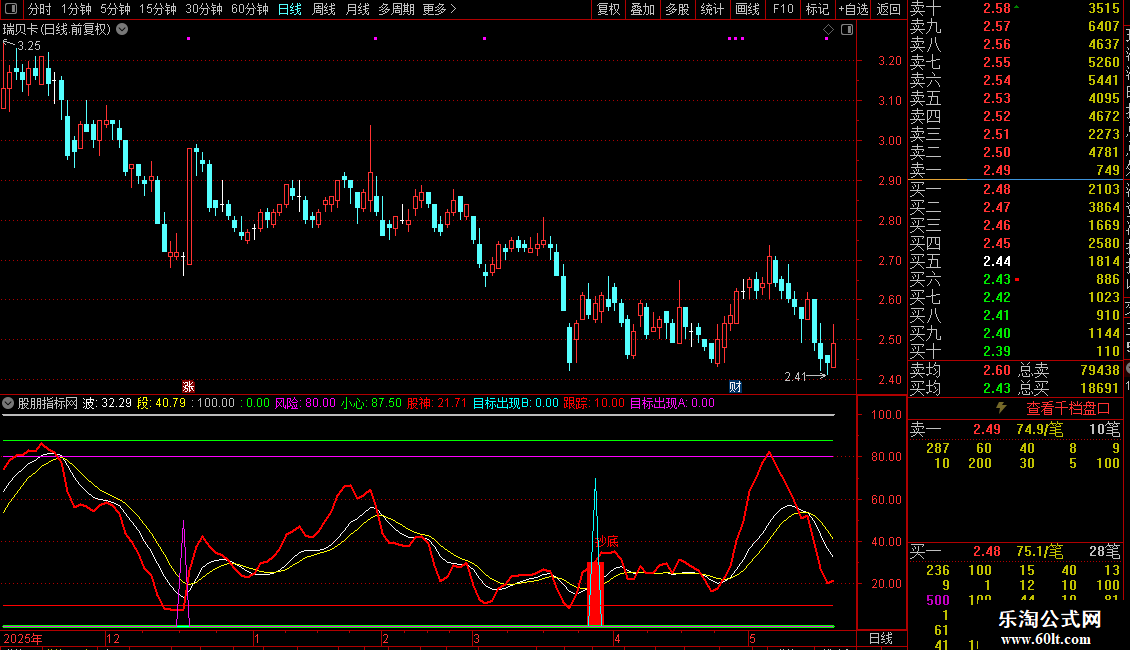This screenshot has height=650, width=1130.
Task: Select the 5分钟 period tab
Action: [115, 9]
